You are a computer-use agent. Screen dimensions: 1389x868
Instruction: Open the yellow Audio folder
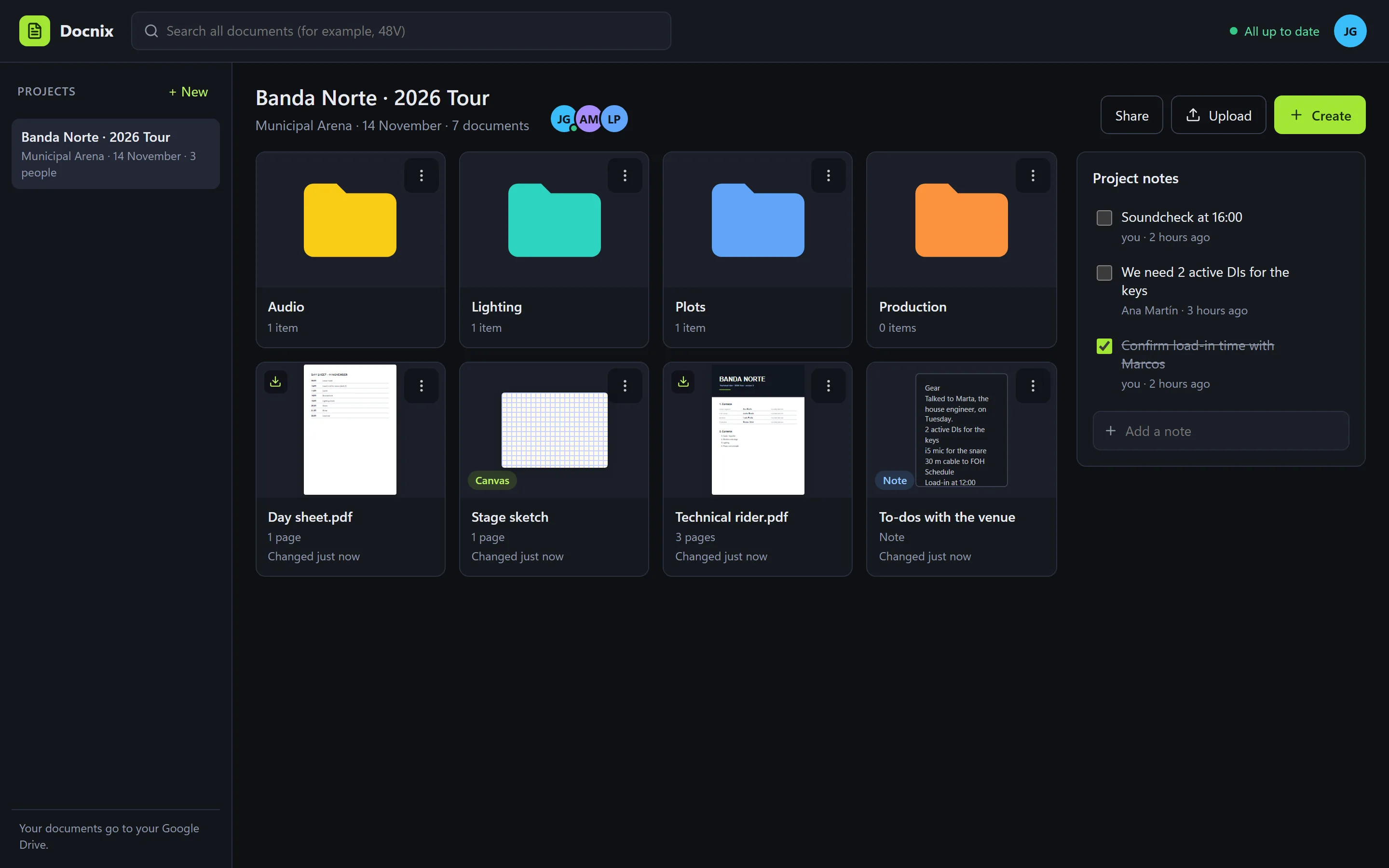pos(350,220)
